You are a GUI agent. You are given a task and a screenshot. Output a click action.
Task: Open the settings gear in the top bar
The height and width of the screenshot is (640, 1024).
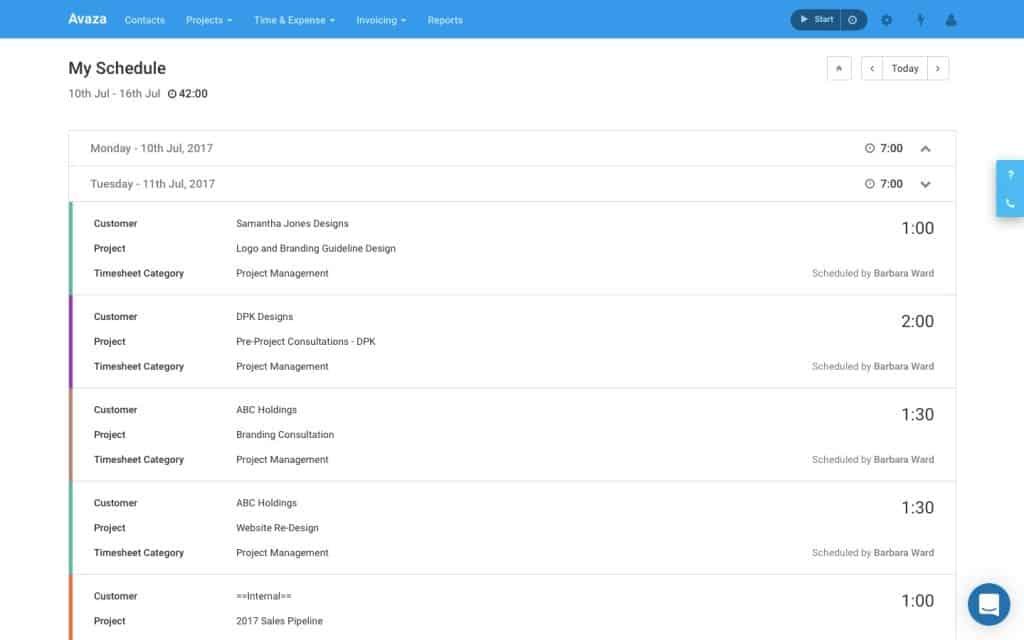(x=886, y=19)
